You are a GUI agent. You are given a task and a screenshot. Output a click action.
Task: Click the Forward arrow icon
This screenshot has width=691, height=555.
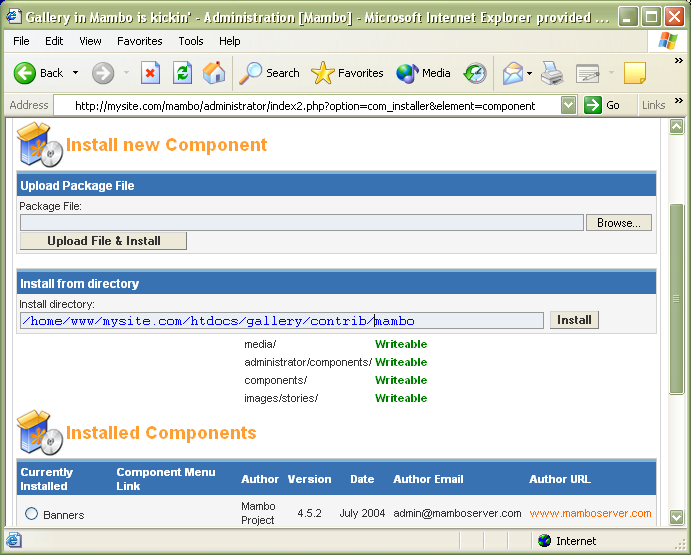click(103, 73)
